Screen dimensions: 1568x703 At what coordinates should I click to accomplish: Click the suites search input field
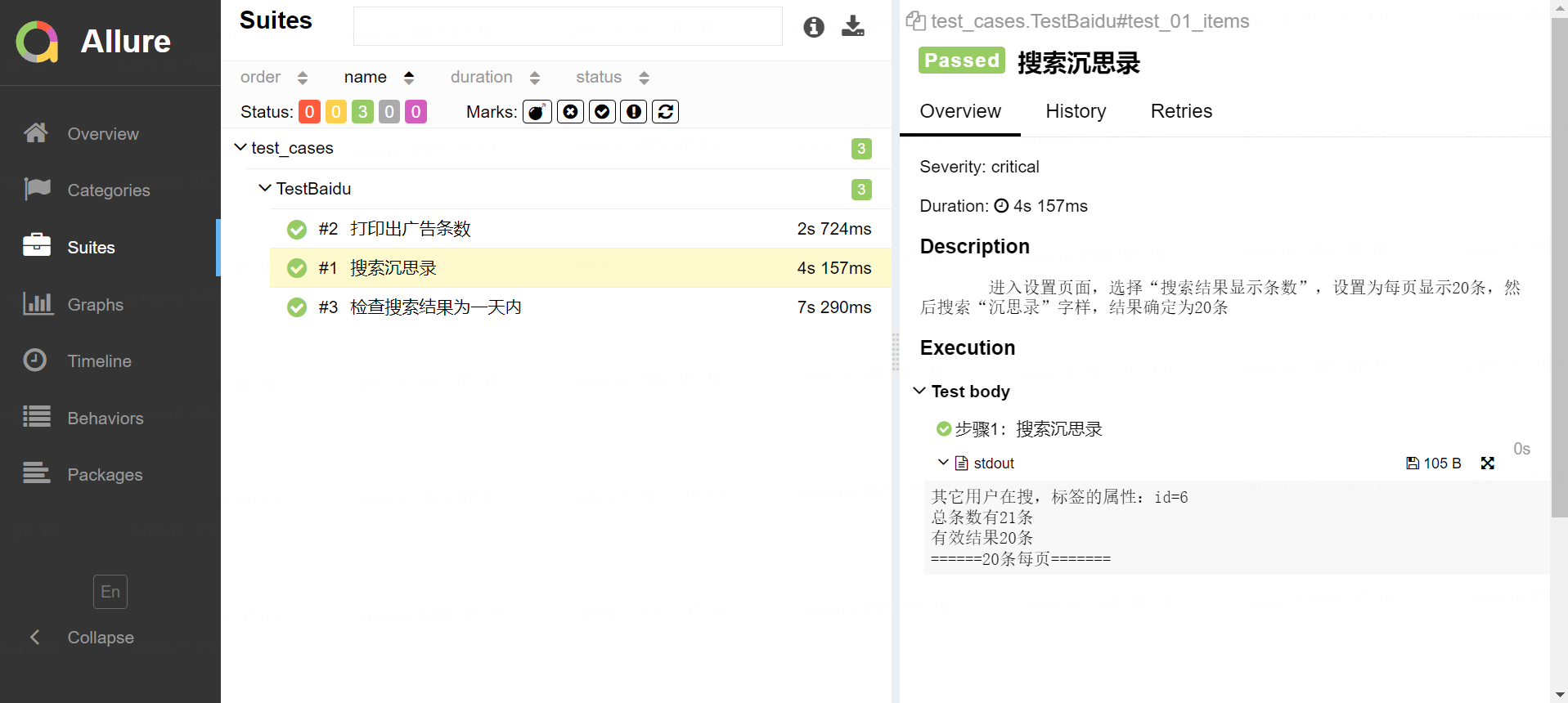click(x=568, y=26)
